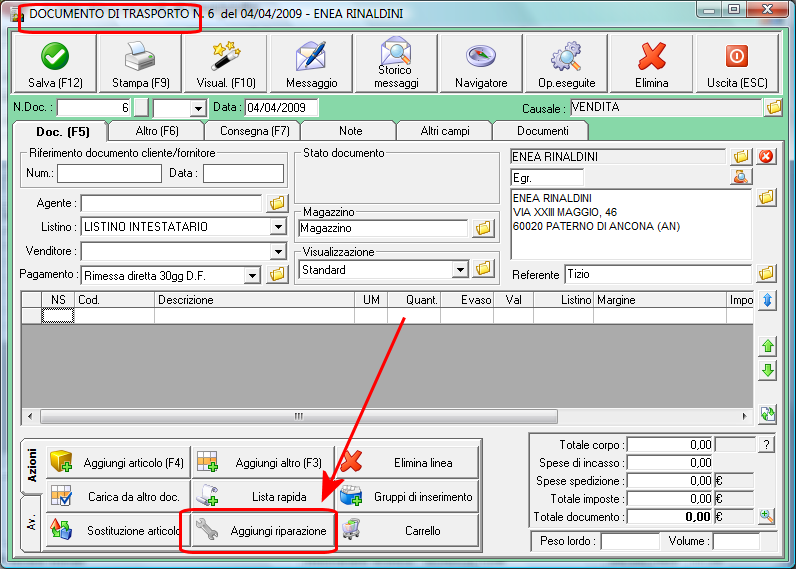Open folder icon next to customer name

741,156
